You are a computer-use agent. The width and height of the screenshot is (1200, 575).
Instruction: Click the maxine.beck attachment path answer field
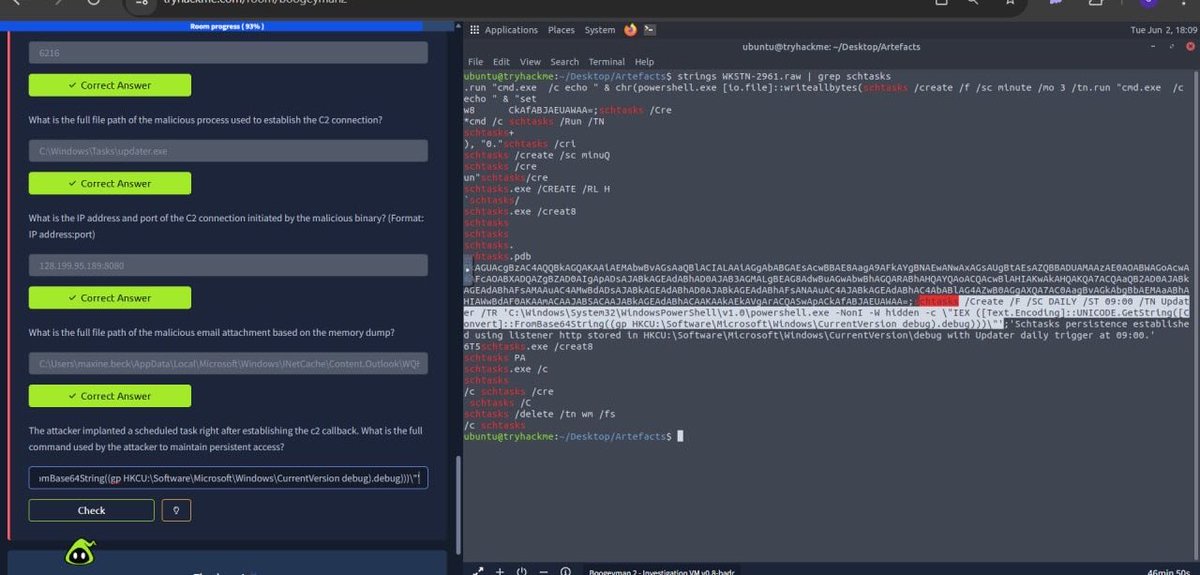pos(228,362)
